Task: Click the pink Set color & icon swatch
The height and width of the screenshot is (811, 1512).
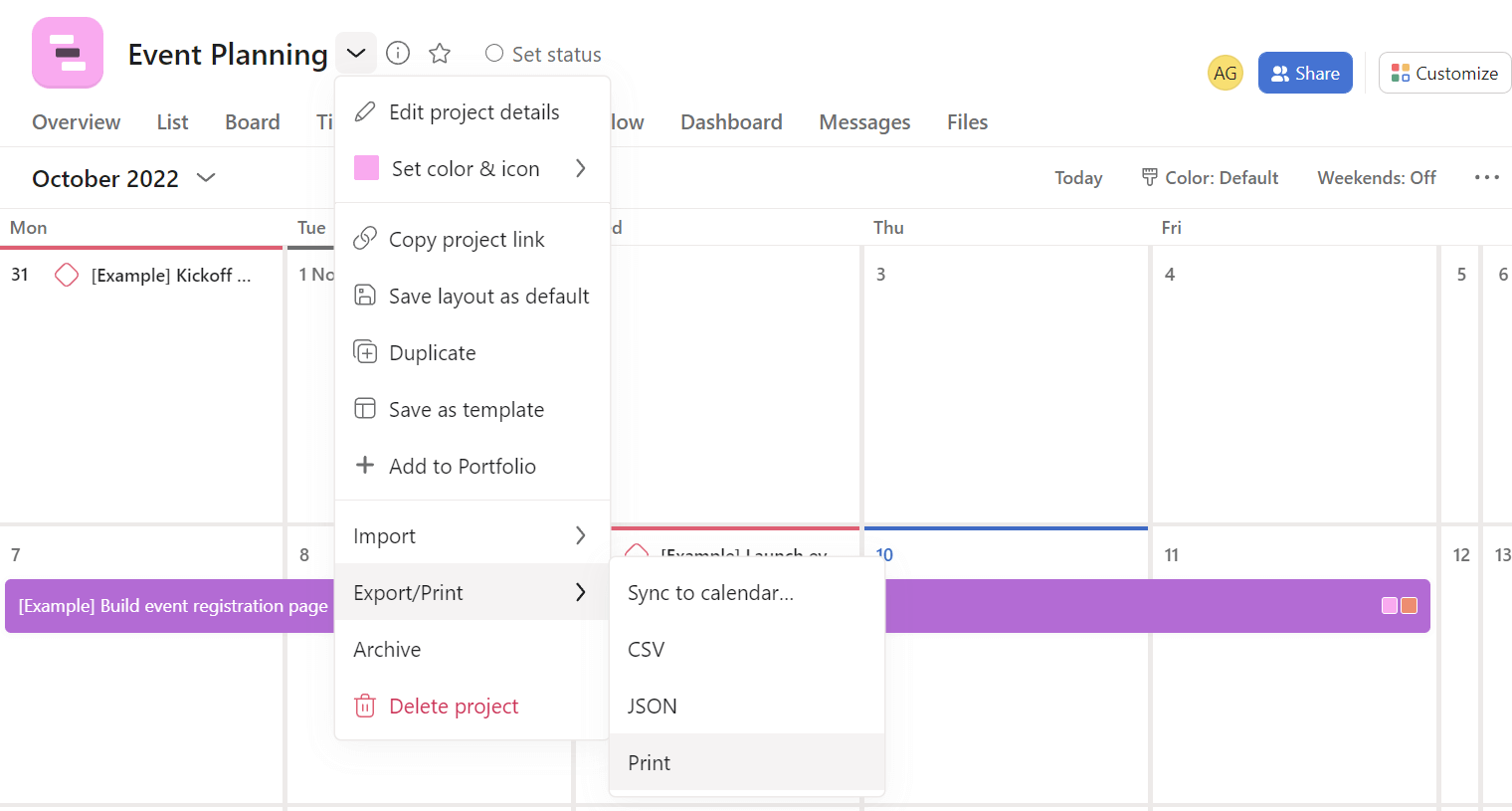Action: 366,168
